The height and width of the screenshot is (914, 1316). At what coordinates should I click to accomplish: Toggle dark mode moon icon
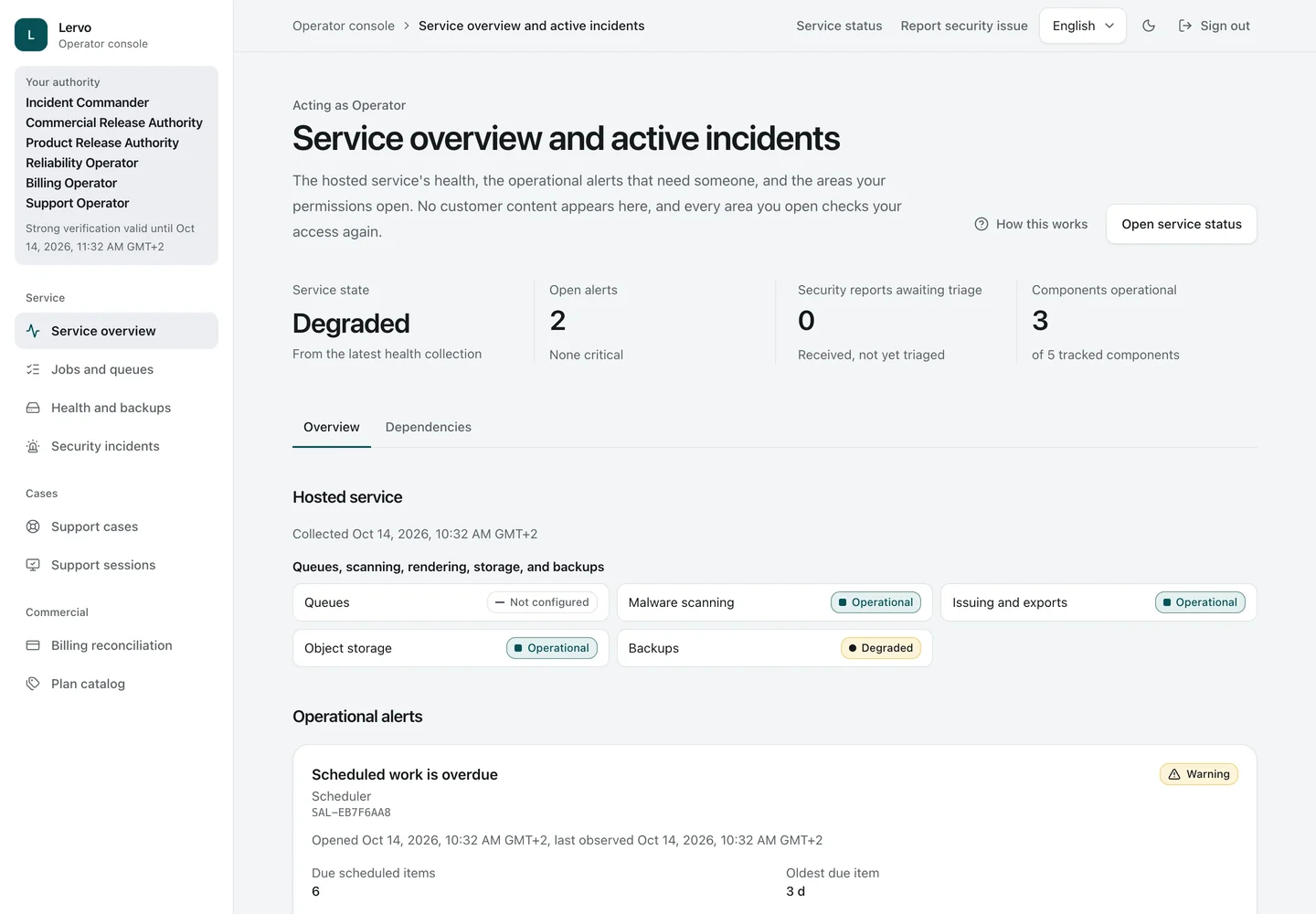tap(1149, 26)
